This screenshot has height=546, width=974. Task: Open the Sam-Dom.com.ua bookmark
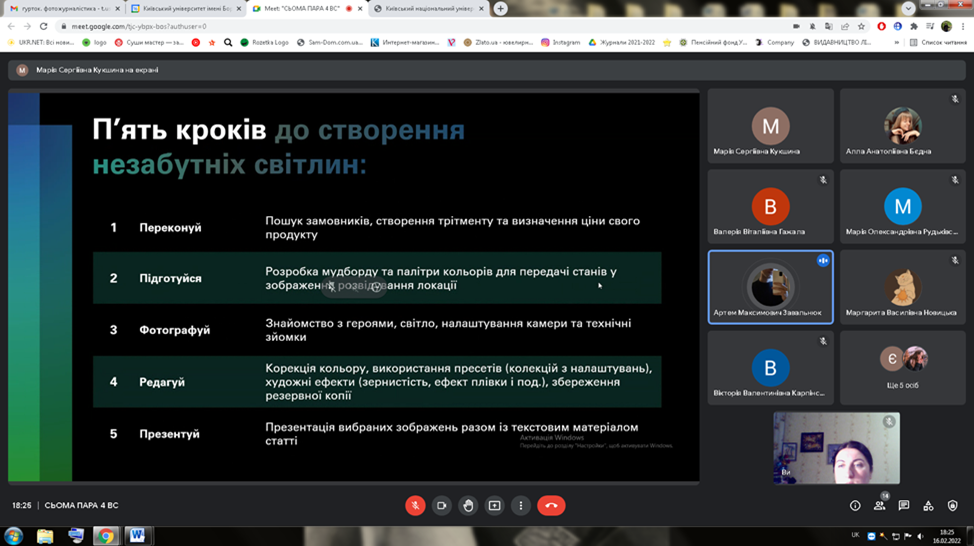(x=330, y=42)
